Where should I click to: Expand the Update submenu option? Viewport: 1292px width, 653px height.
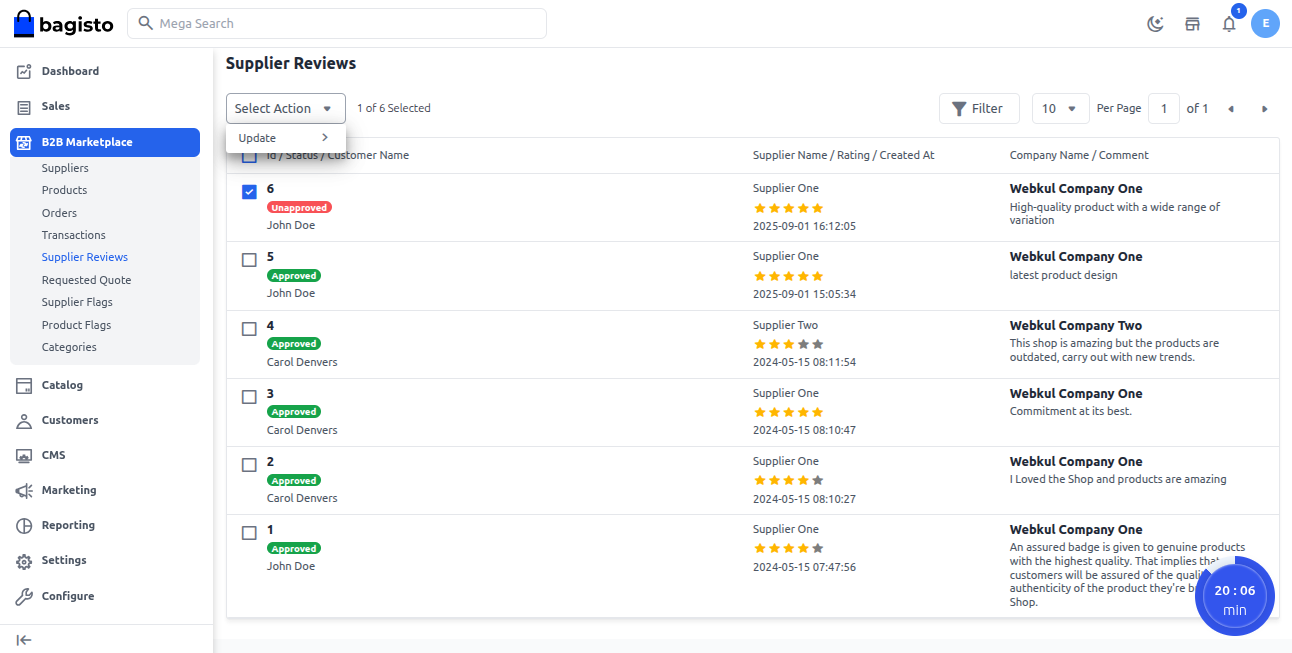285,138
